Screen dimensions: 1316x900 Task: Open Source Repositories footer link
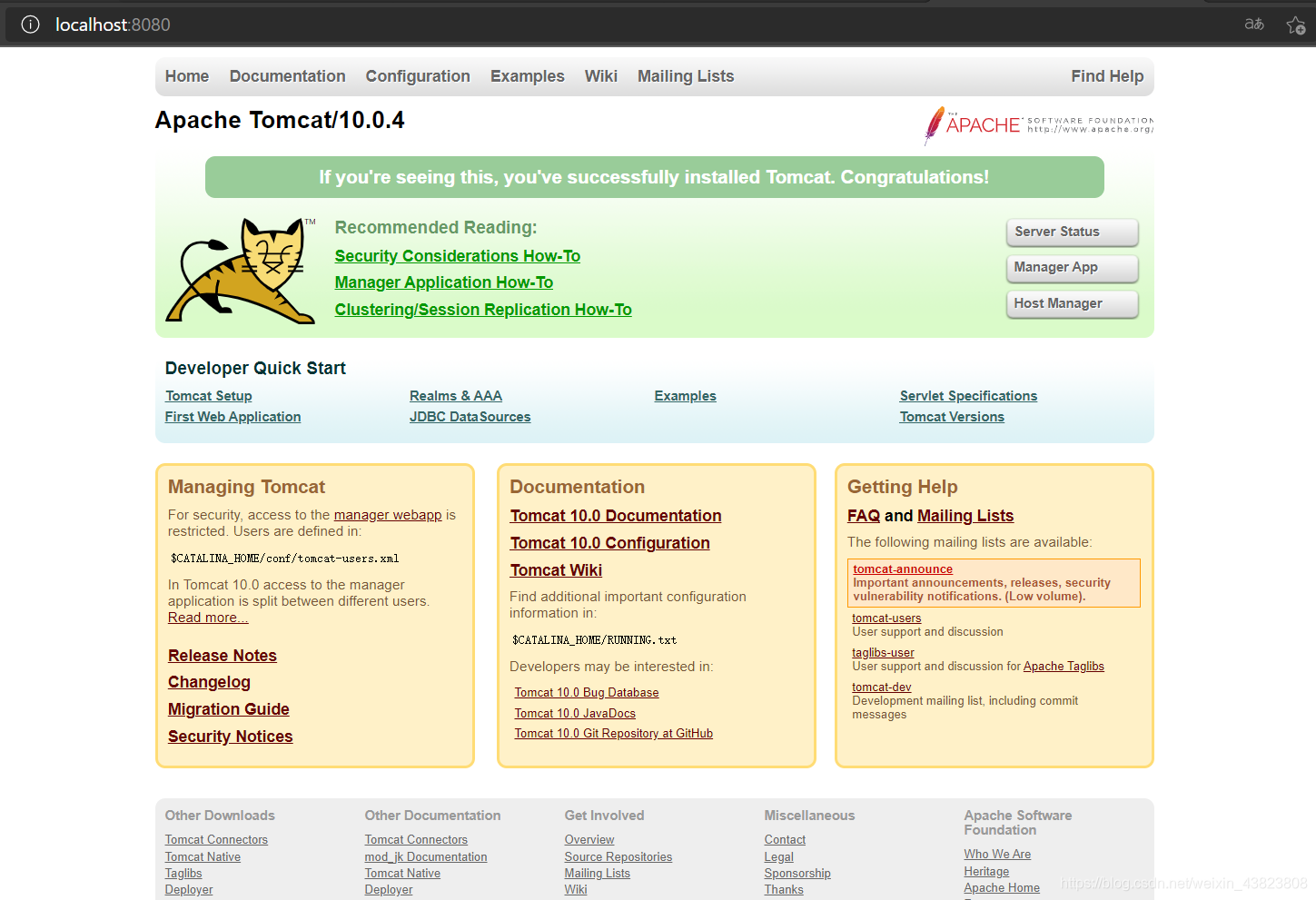(x=618, y=857)
